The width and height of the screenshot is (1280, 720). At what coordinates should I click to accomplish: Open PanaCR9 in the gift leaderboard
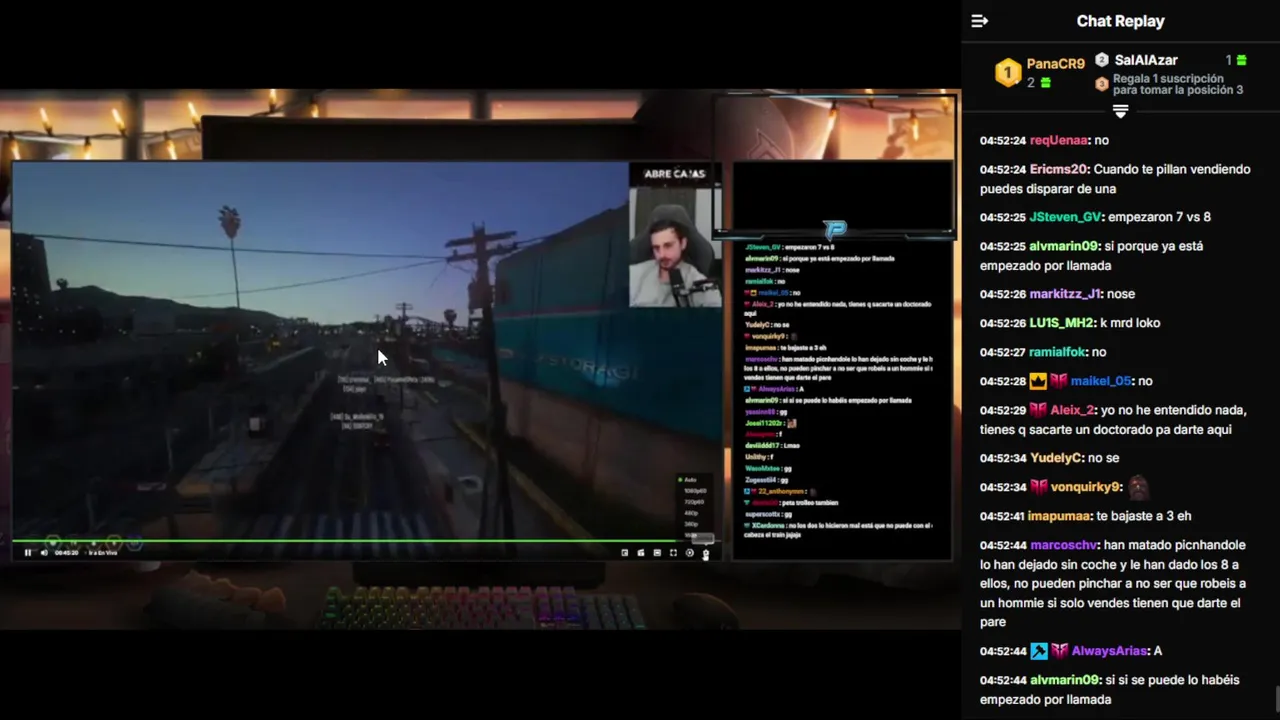[x=1055, y=64]
